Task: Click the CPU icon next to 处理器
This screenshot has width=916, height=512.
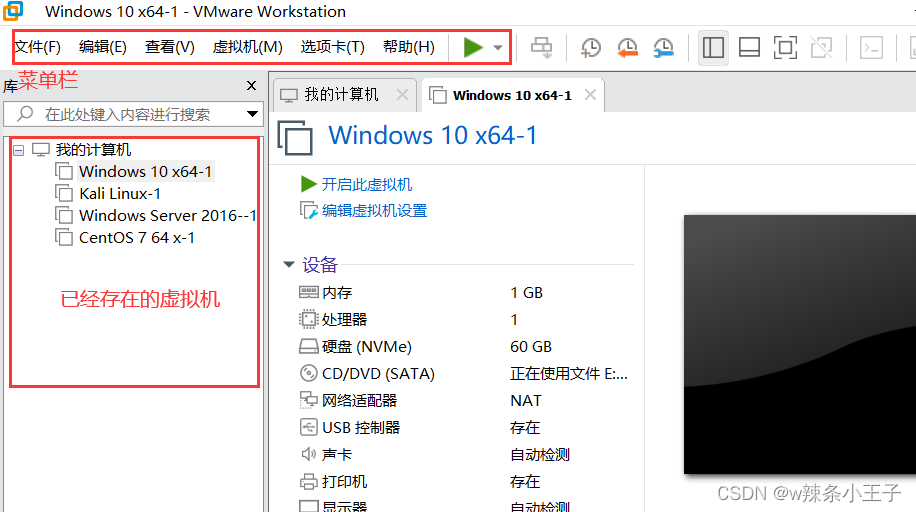Action: tap(308, 319)
